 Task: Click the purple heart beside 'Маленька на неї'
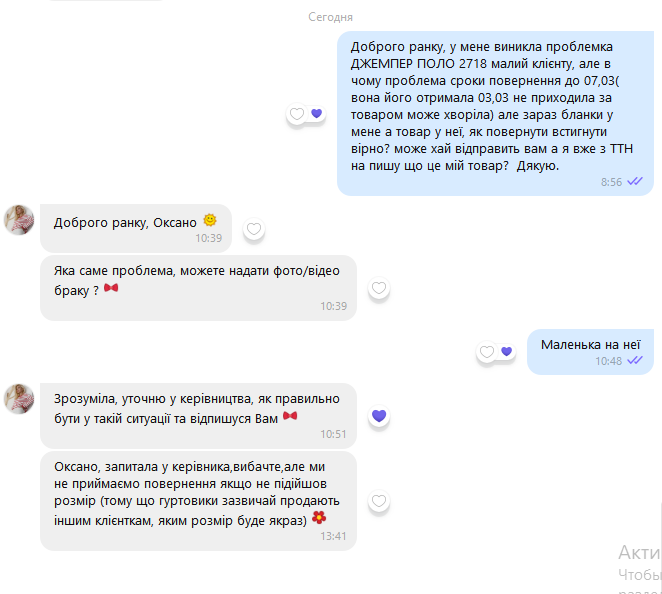[506, 351]
